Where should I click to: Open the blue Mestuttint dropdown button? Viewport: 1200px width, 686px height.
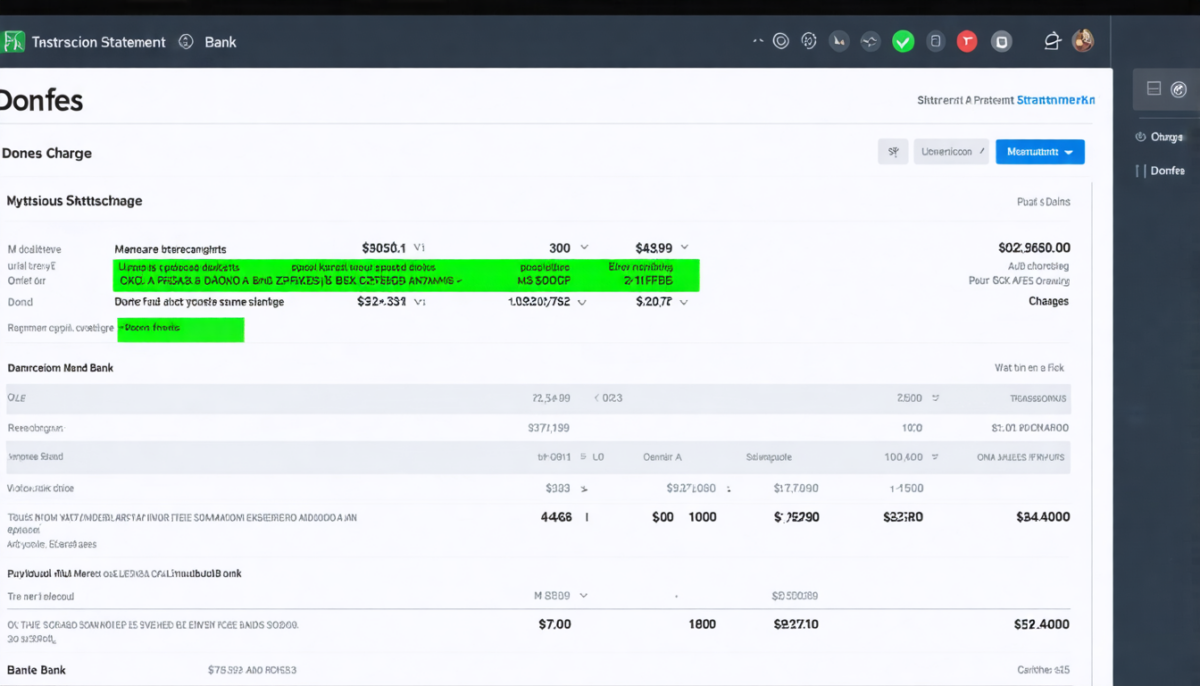click(1040, 152)
